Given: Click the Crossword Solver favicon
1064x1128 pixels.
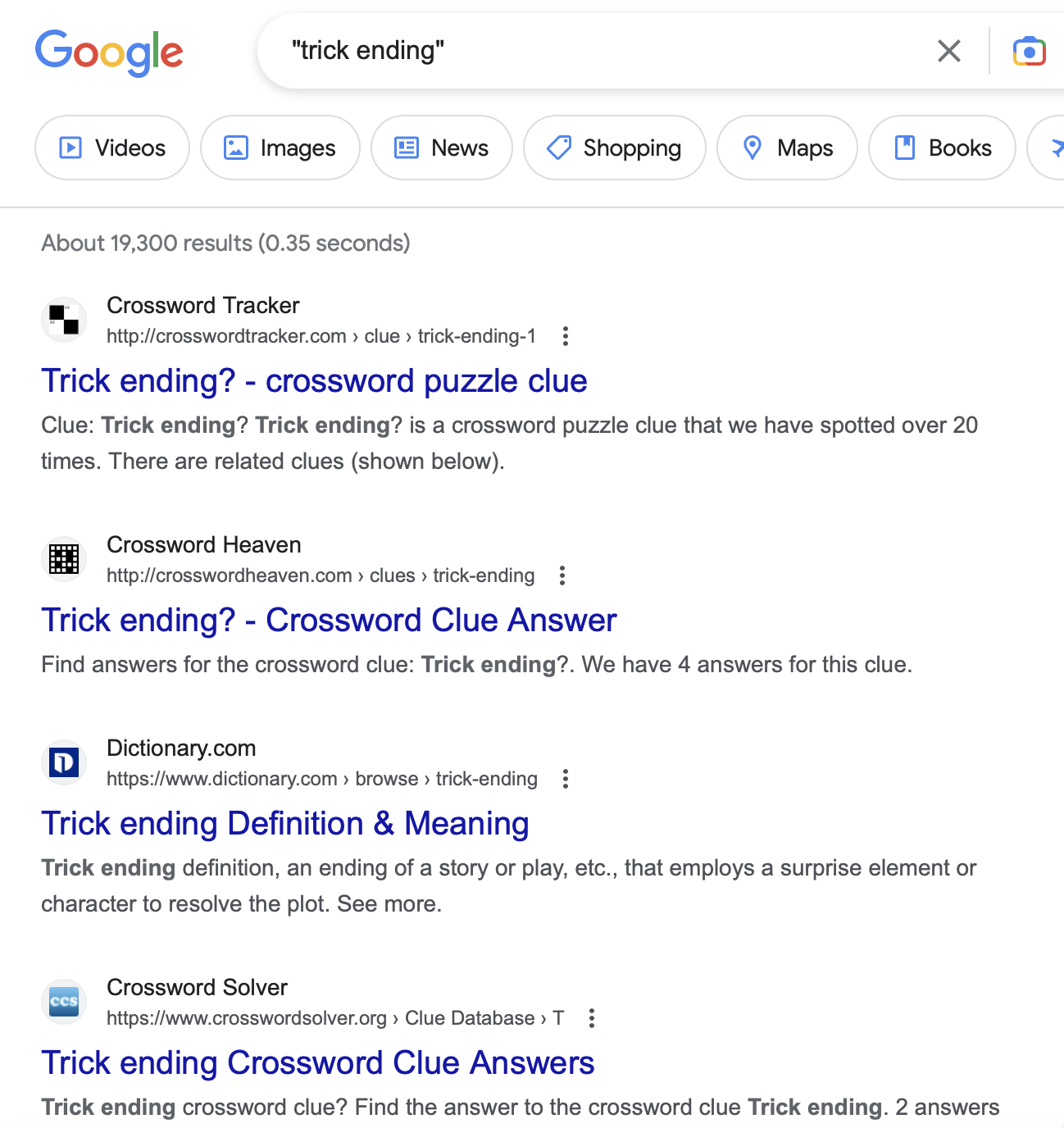Looking at the screenshot, I should (63, 1001).
